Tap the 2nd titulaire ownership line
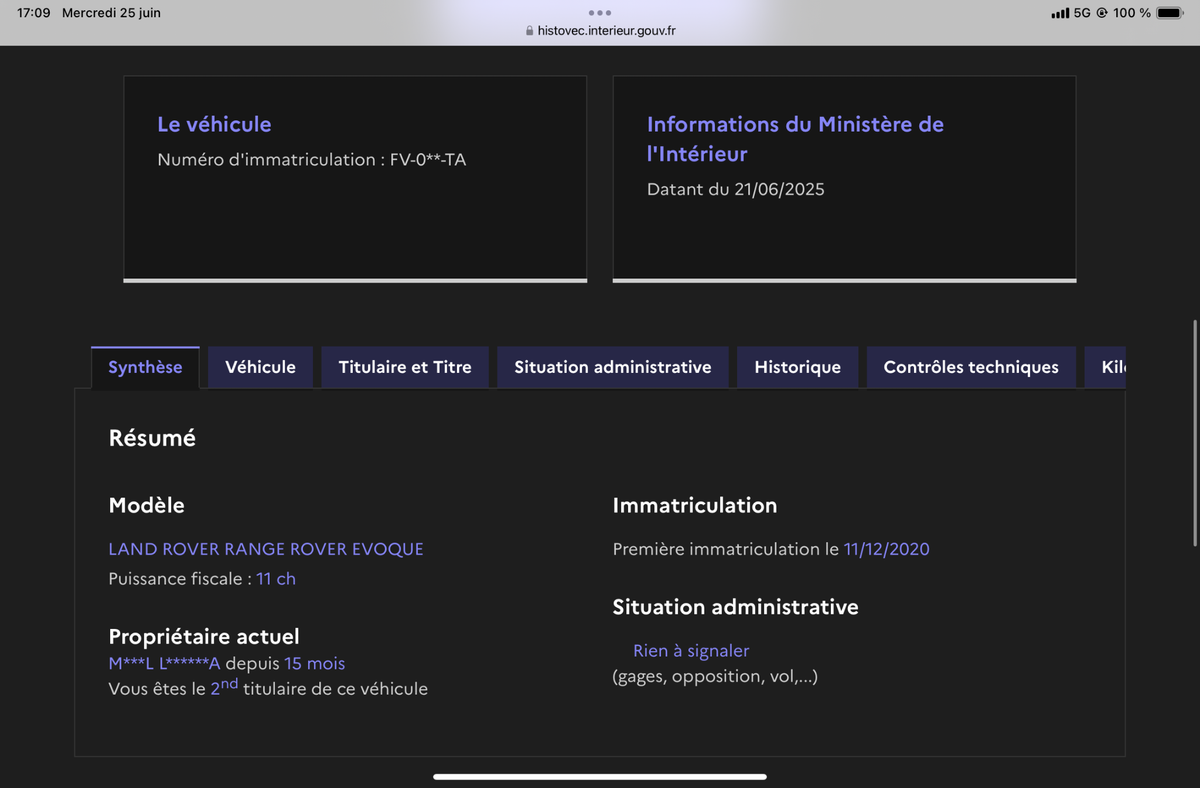1200x788 pixels. point(268,687)
